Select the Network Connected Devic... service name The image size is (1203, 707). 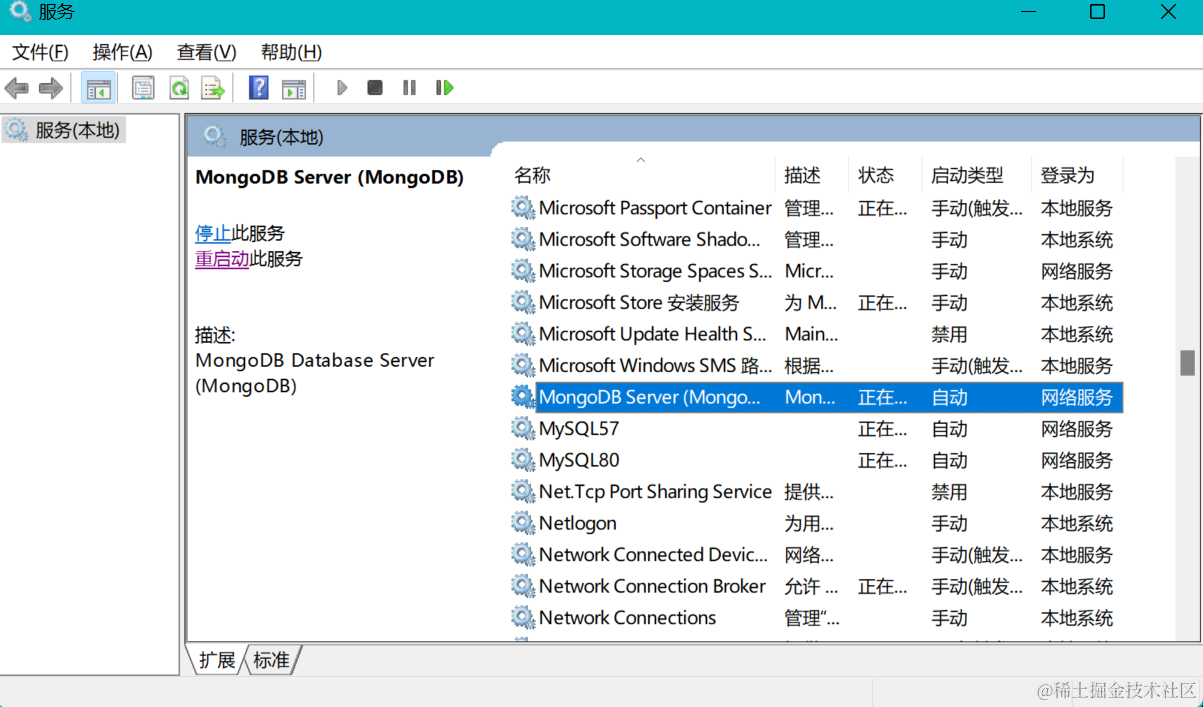coord(653,554)
